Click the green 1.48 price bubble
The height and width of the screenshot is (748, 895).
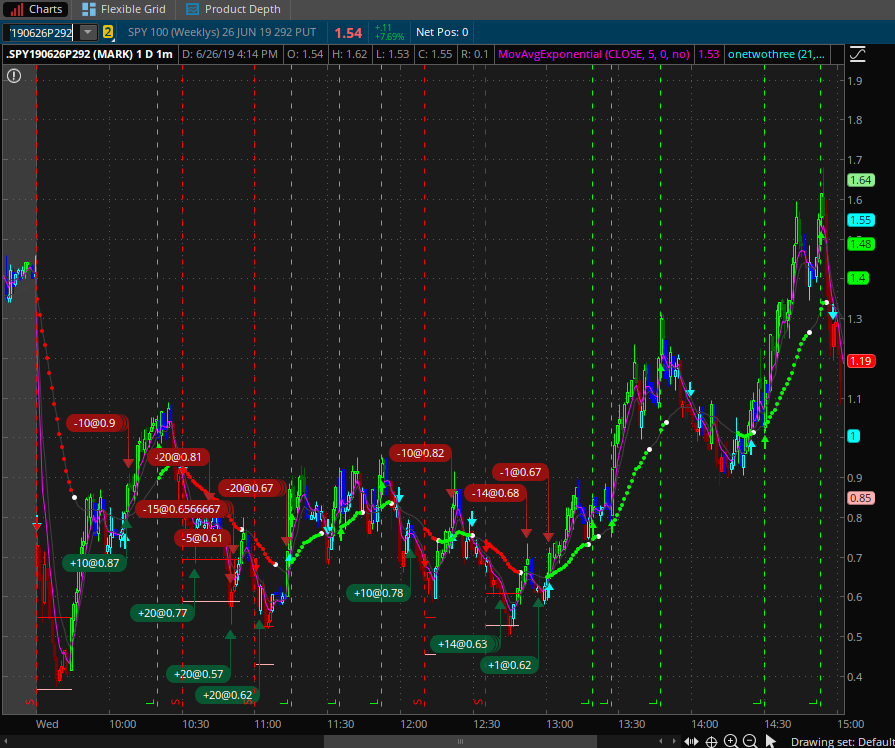point(860,244)
